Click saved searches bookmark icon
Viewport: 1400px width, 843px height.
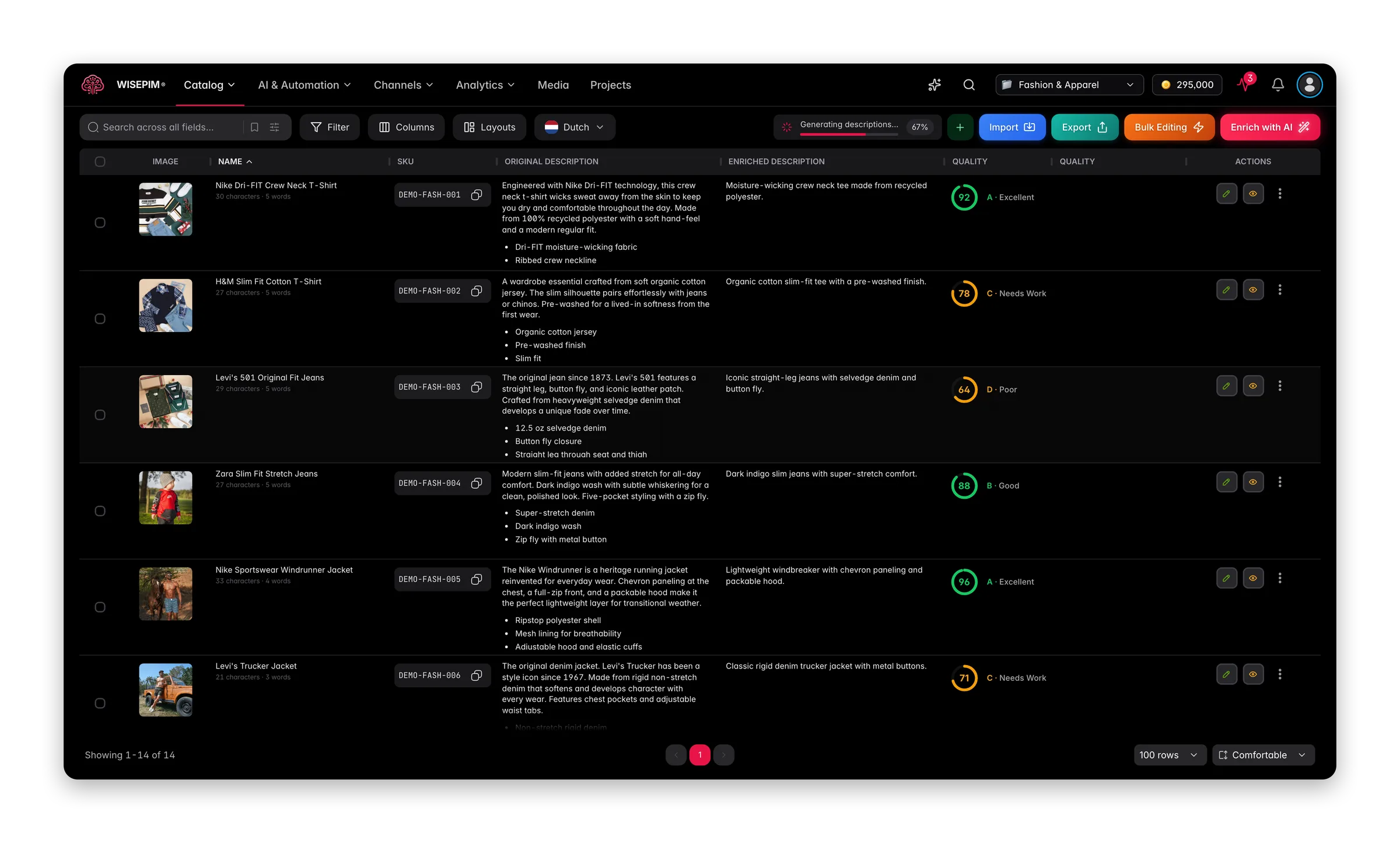point(254,127)
